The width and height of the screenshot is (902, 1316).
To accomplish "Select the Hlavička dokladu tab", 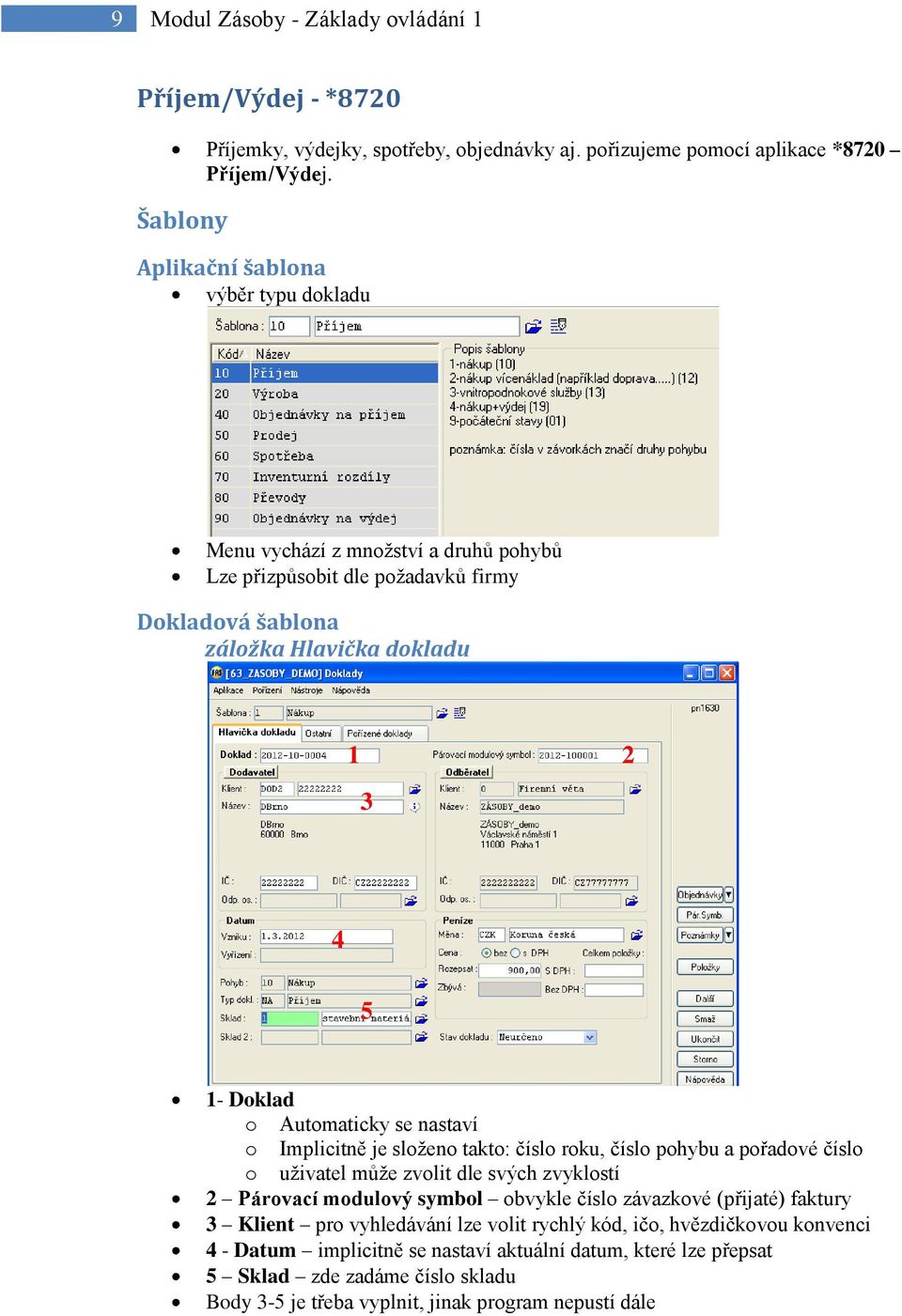I will [x=257, y=733].
